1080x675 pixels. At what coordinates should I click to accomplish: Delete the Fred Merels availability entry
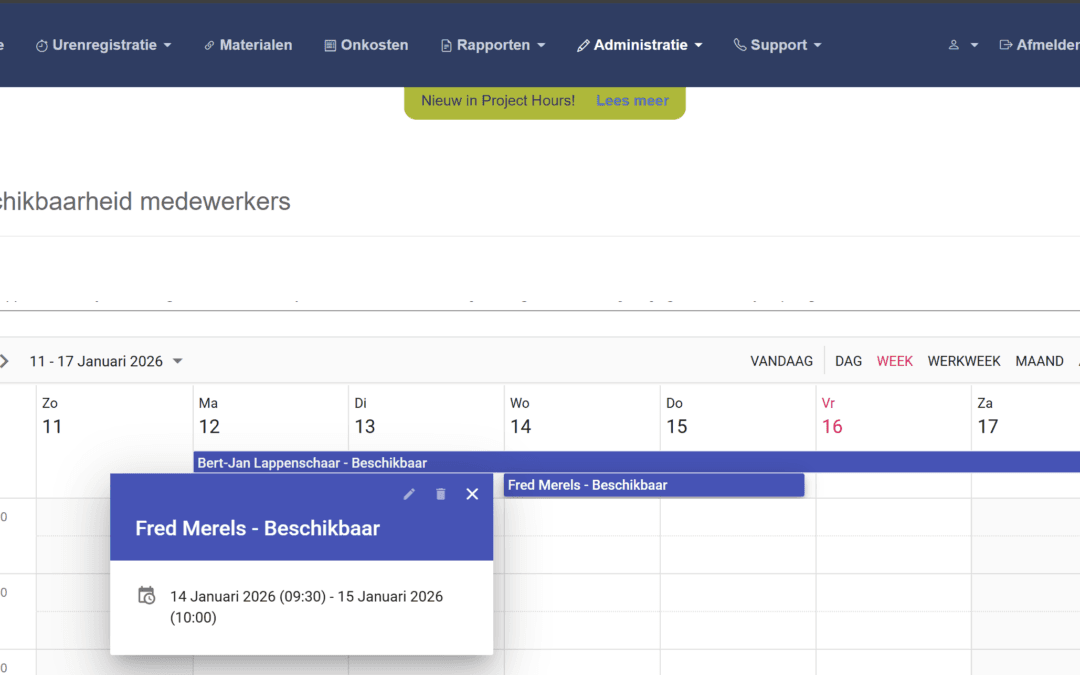[440, 494]
